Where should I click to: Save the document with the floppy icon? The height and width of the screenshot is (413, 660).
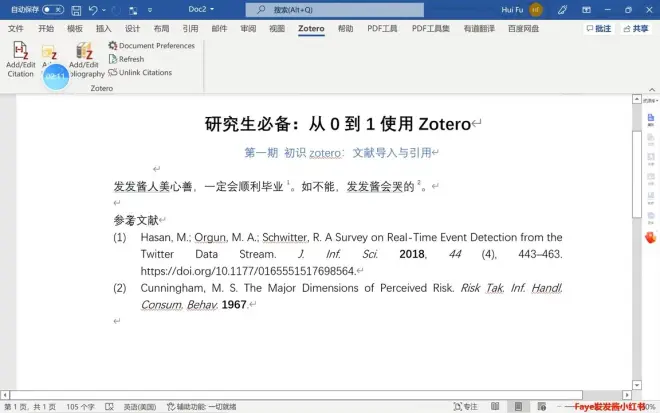click(76, 10)
